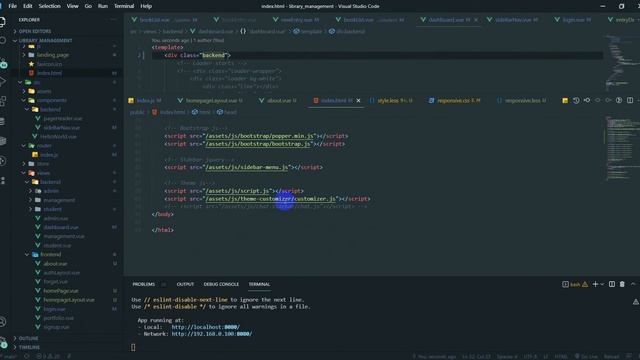The width and height of the screenshot is (640, 360).
Task: Follow the customizer.js script src path
Action: pos(271,199)
